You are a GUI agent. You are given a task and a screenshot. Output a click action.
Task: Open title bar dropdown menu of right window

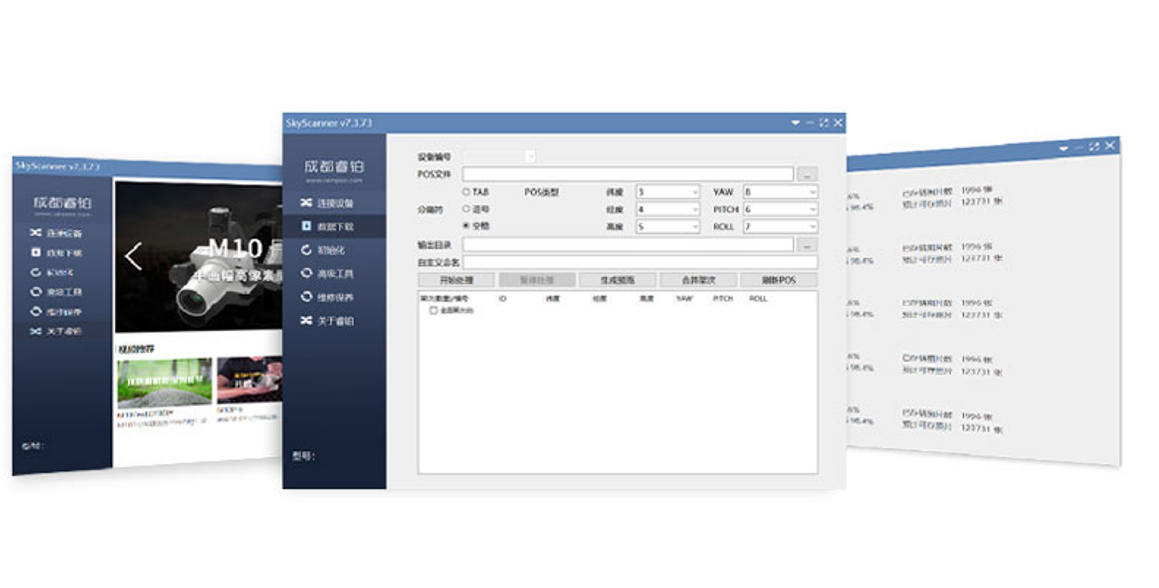(1064, 149)
